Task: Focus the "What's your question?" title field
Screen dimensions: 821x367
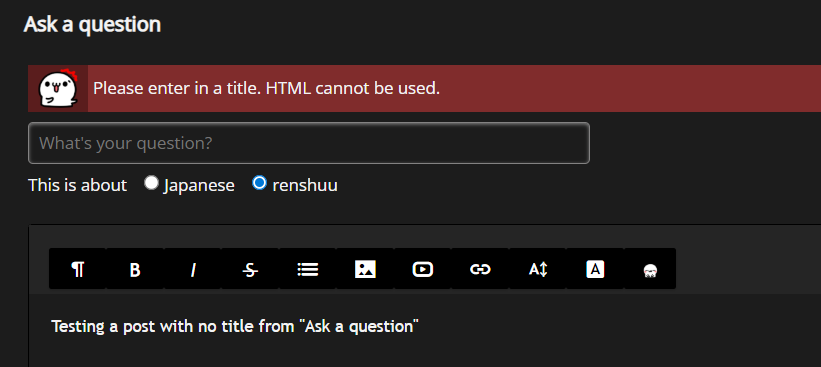Action: click(309, 143)
